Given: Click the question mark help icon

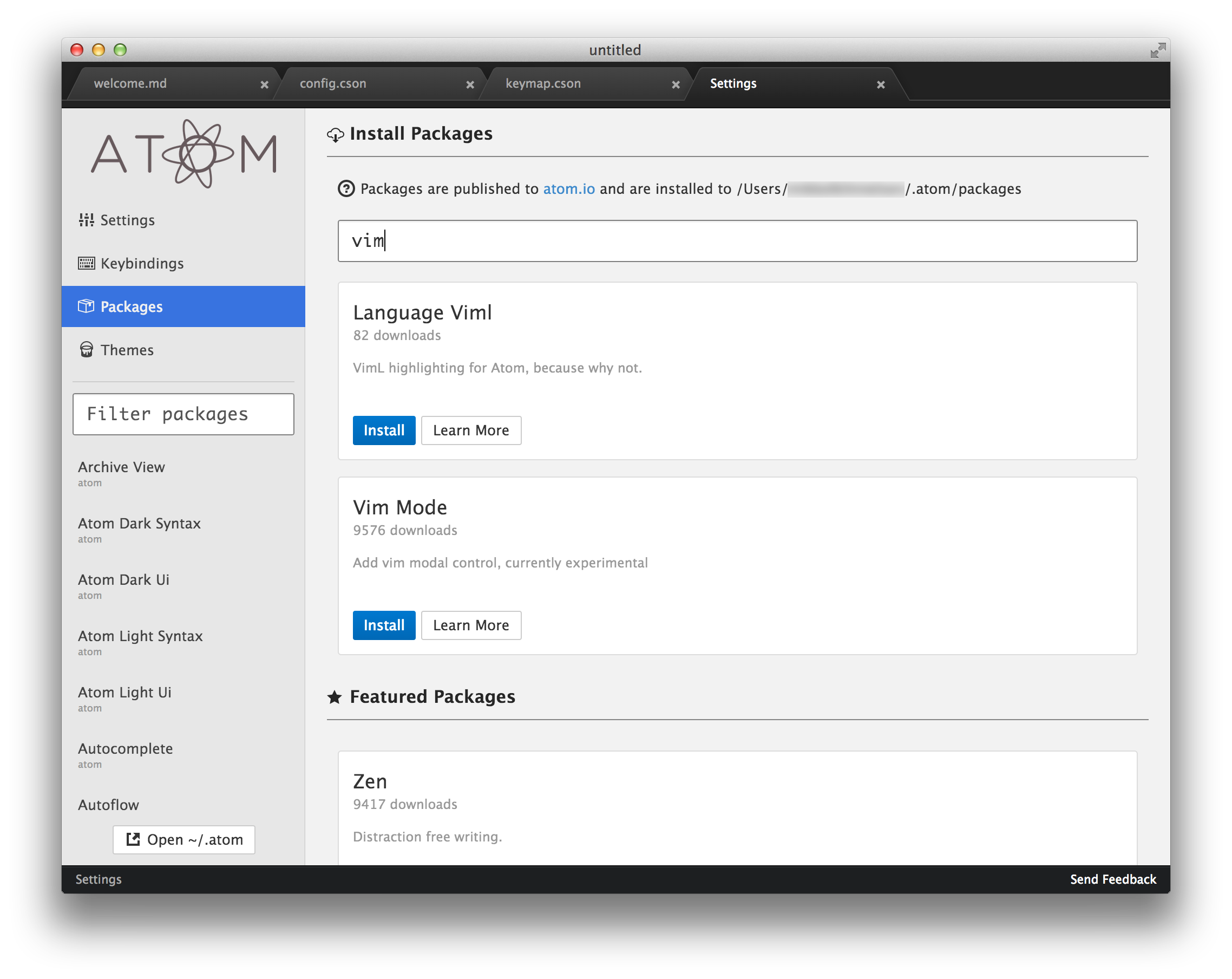Looking at the screenshot, I should tap(346, 188).
